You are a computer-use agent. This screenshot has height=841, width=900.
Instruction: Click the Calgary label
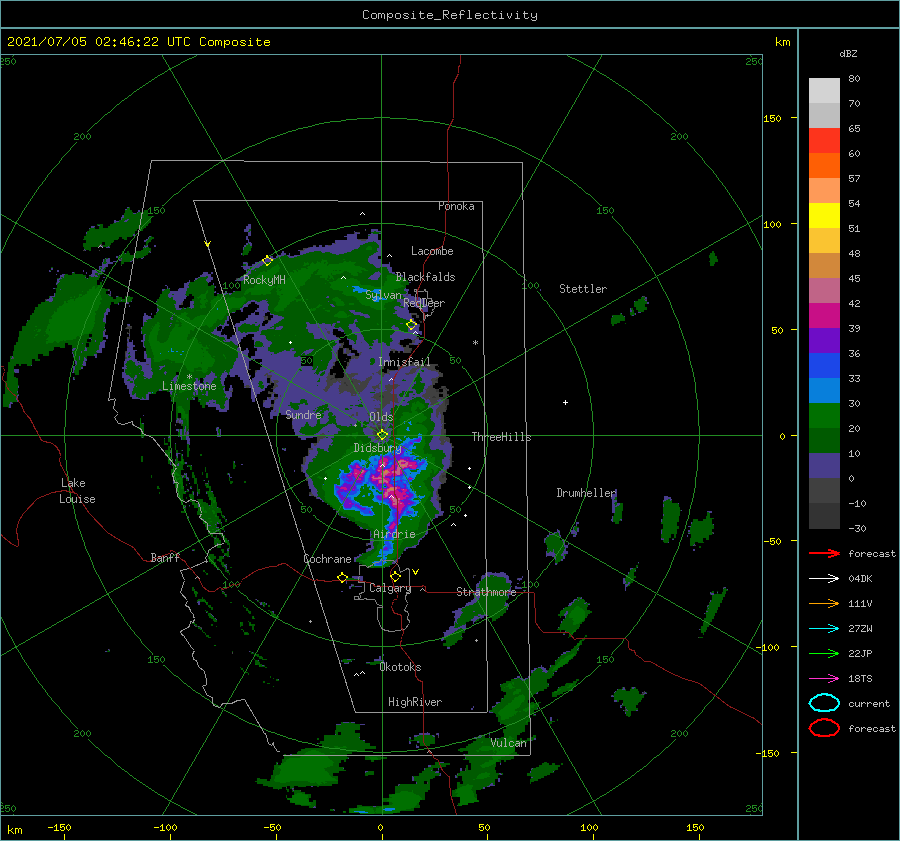tap(390, 588)
